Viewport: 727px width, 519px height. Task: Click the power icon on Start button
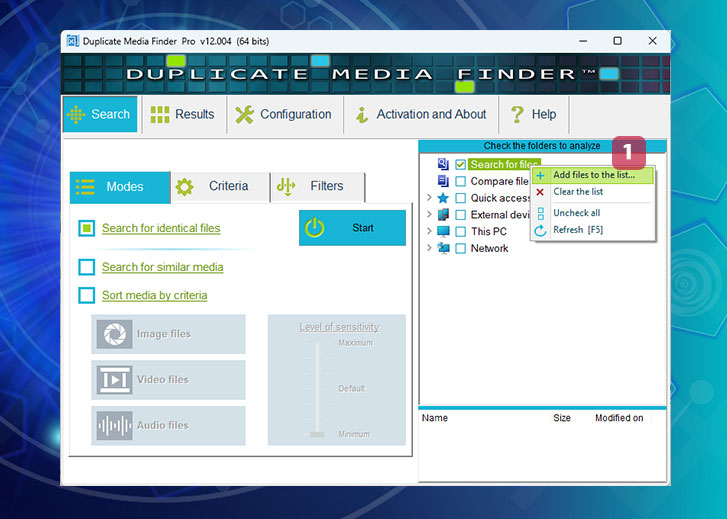pos(314,228)
